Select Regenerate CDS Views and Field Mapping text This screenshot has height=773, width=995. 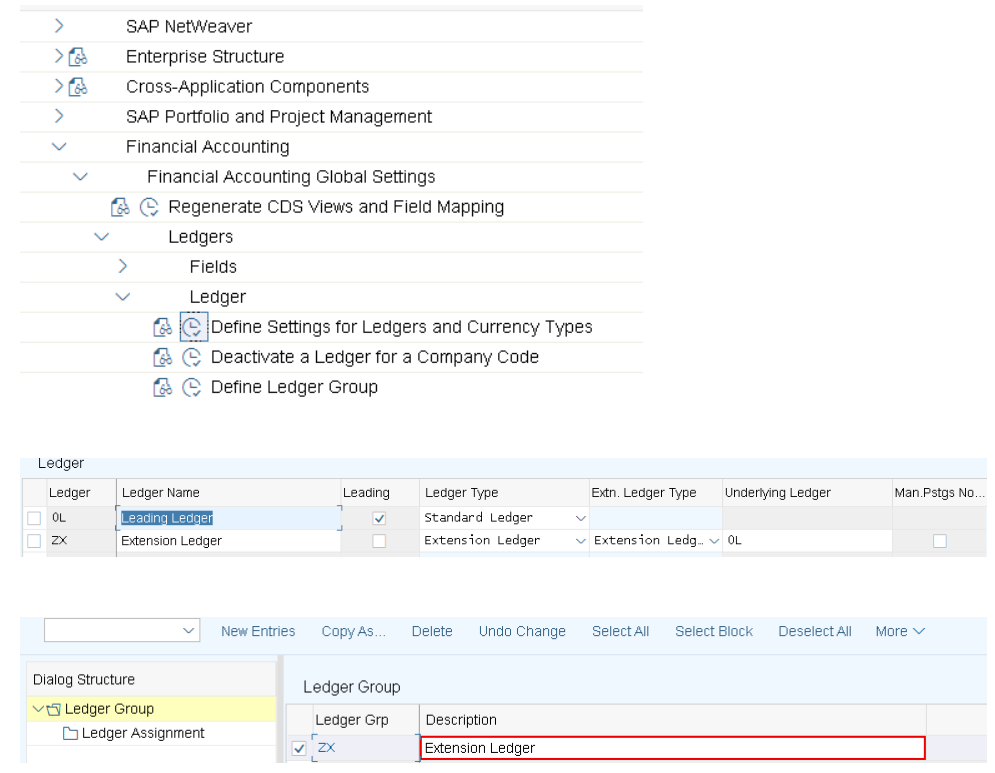[x=336, y=207]
